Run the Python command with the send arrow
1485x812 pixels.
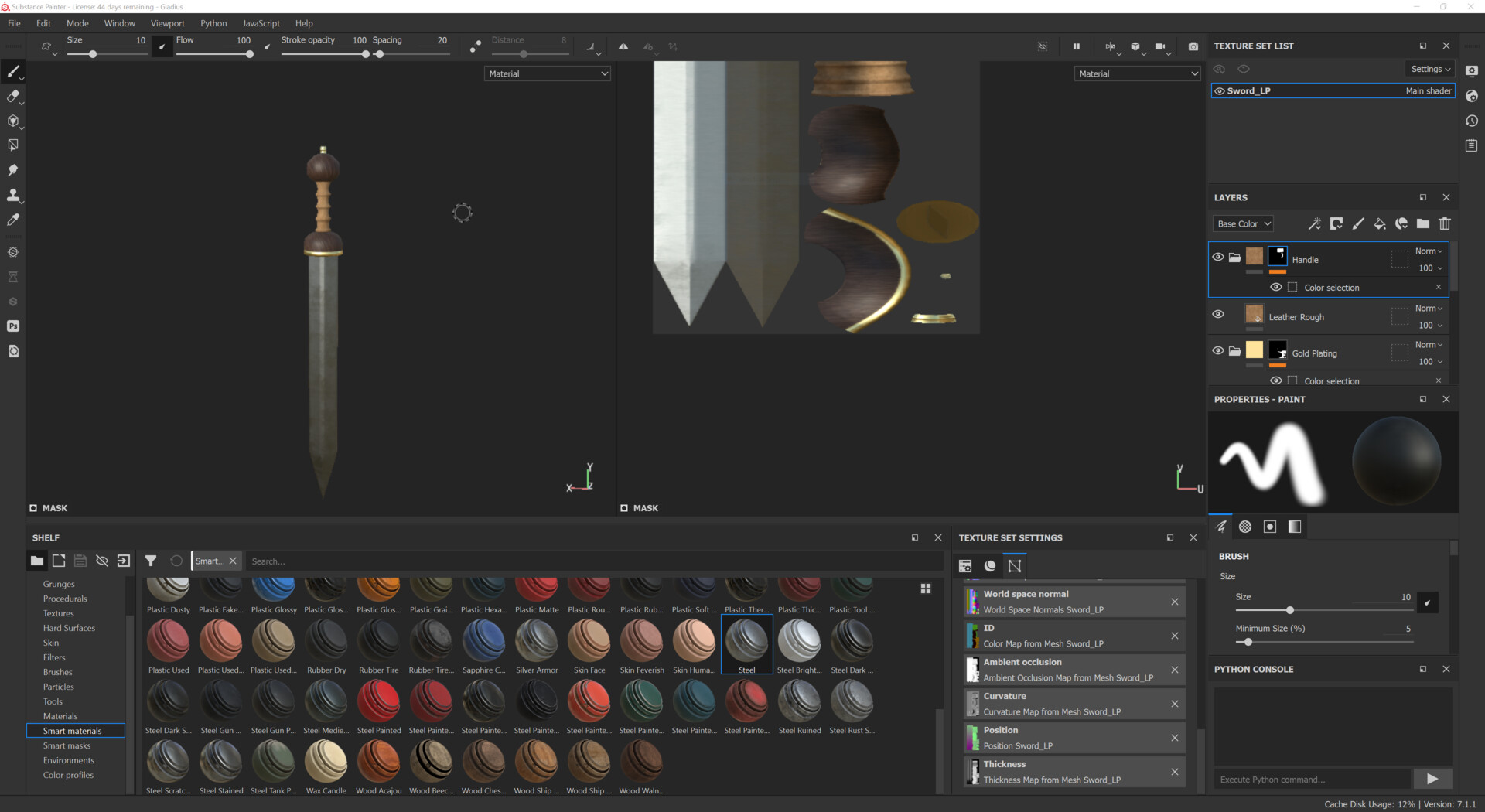click(1432, 779)
